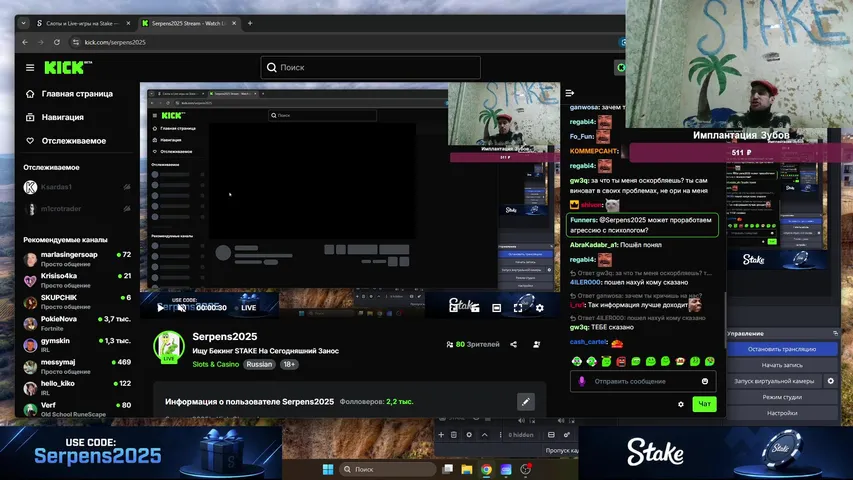Open a new browser tab
The width and height of the screenshot is (853, 480).
(250, 23)
